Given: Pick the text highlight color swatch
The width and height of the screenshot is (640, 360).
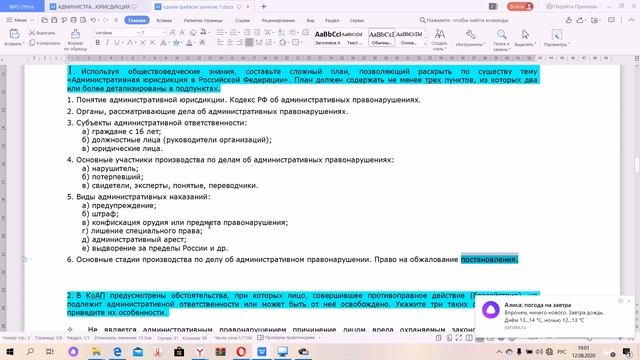Looking at the screenshot, I should click(x=176, y=42).
